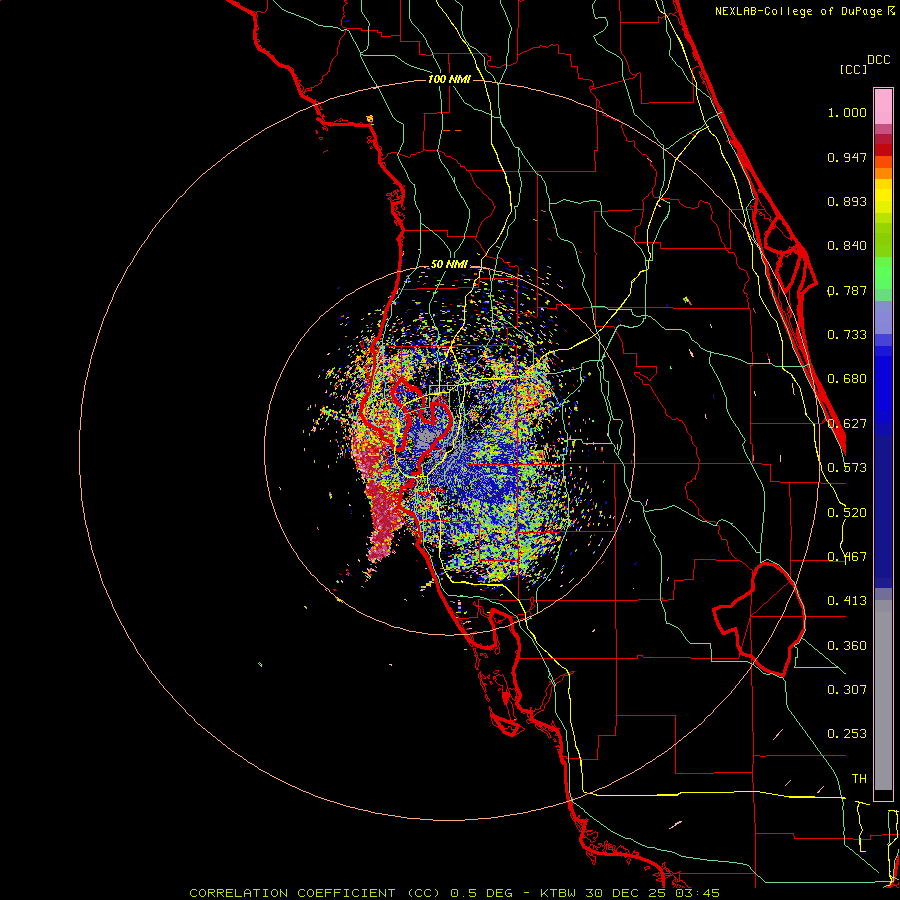Click the 0.787 scale value
The width and height of the screenshot is (900, 900).
pos(847,290)
